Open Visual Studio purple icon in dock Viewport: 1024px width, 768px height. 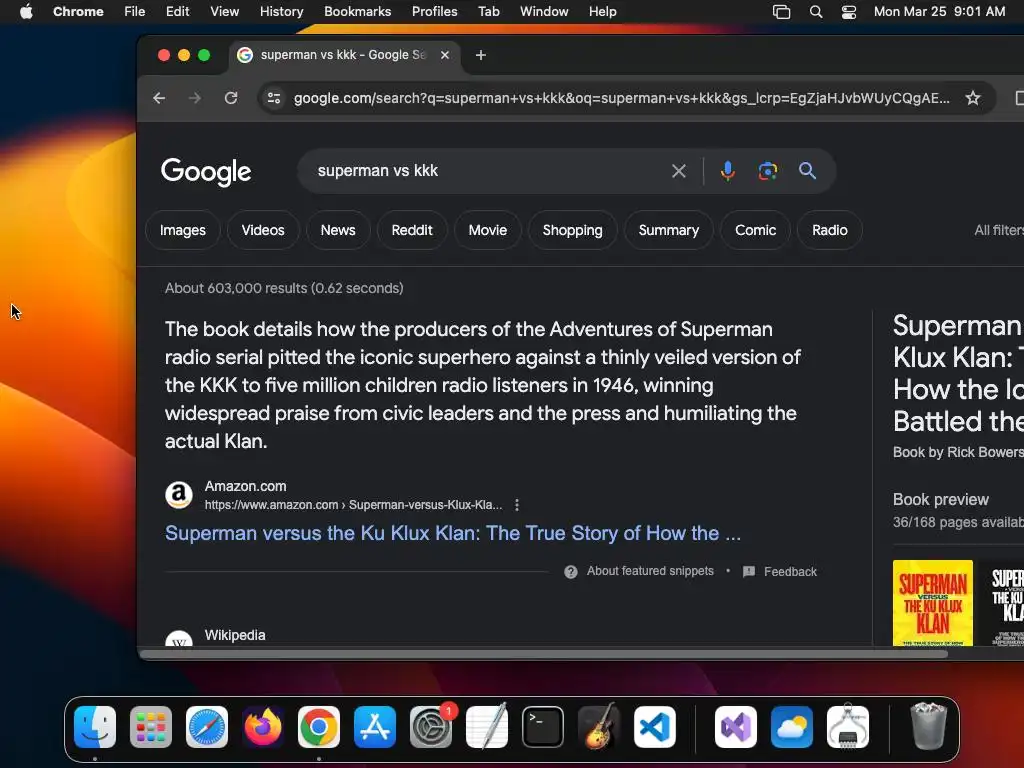(735, 727)
